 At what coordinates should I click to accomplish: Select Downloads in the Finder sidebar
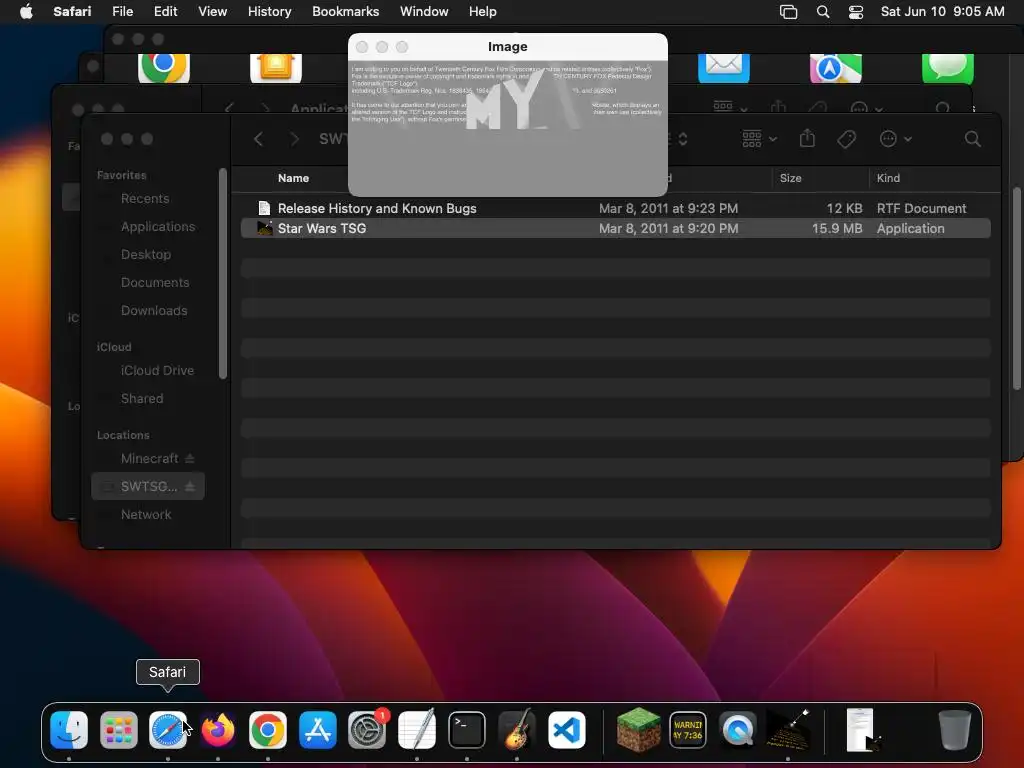click(153, 311)
